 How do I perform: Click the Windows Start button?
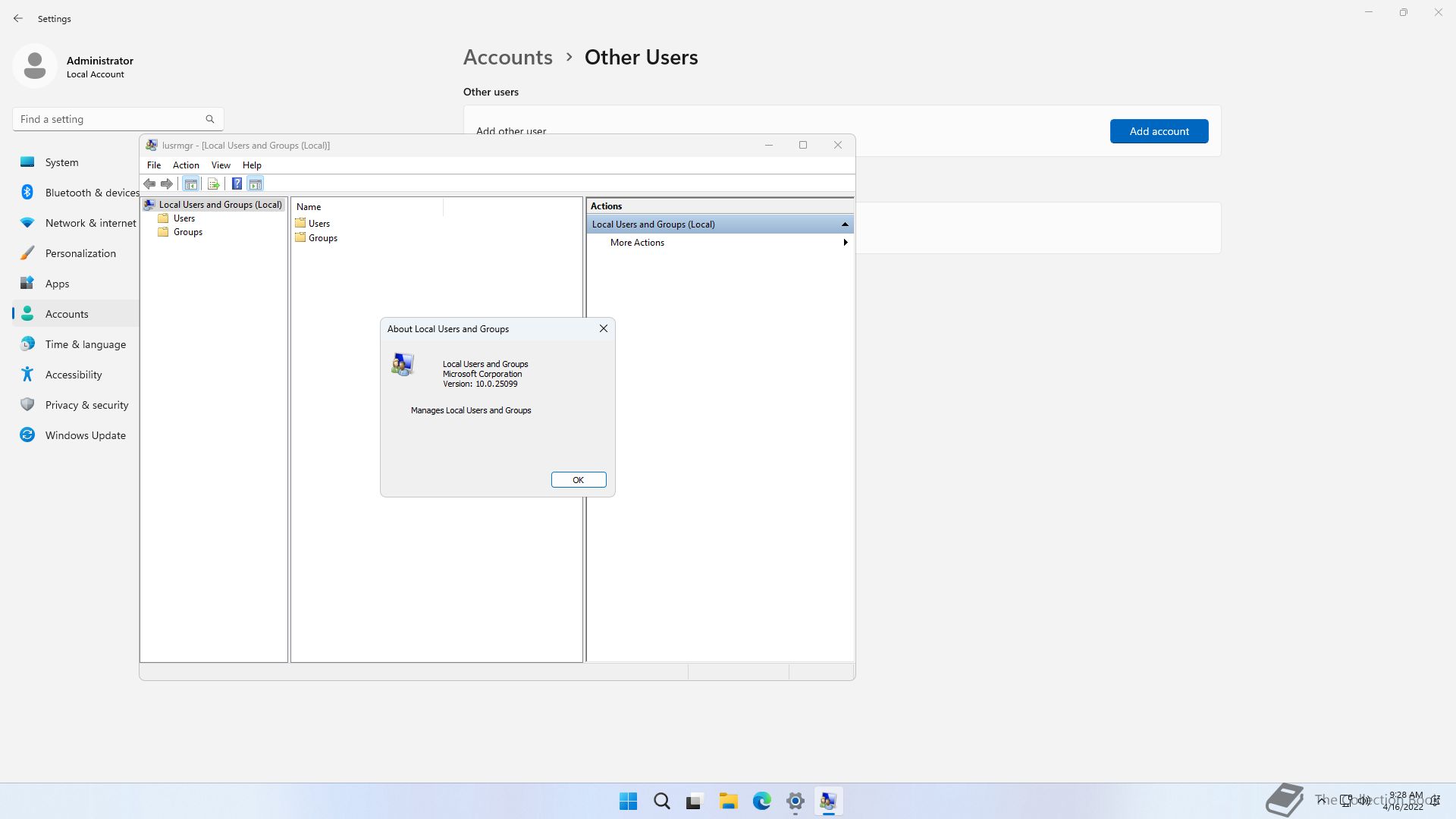pos(628,801)
